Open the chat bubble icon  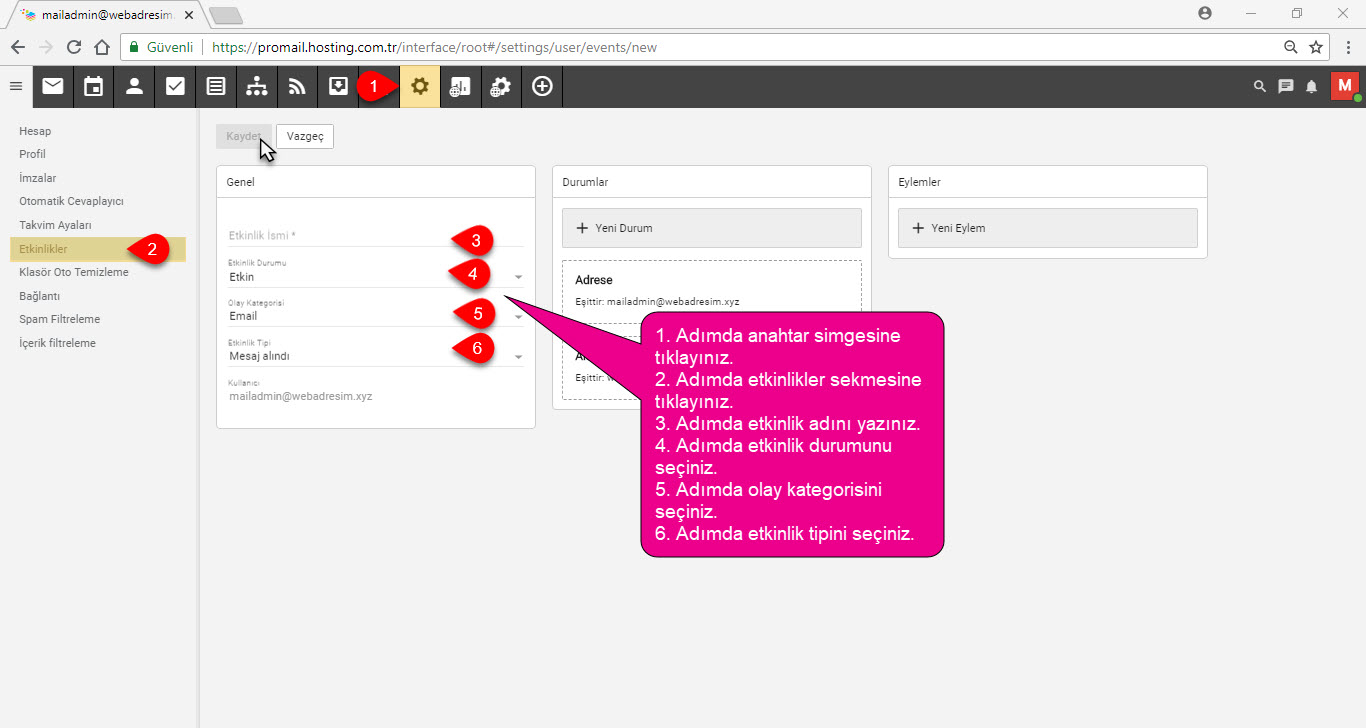pyautogui.click(x=1286, y=87)
